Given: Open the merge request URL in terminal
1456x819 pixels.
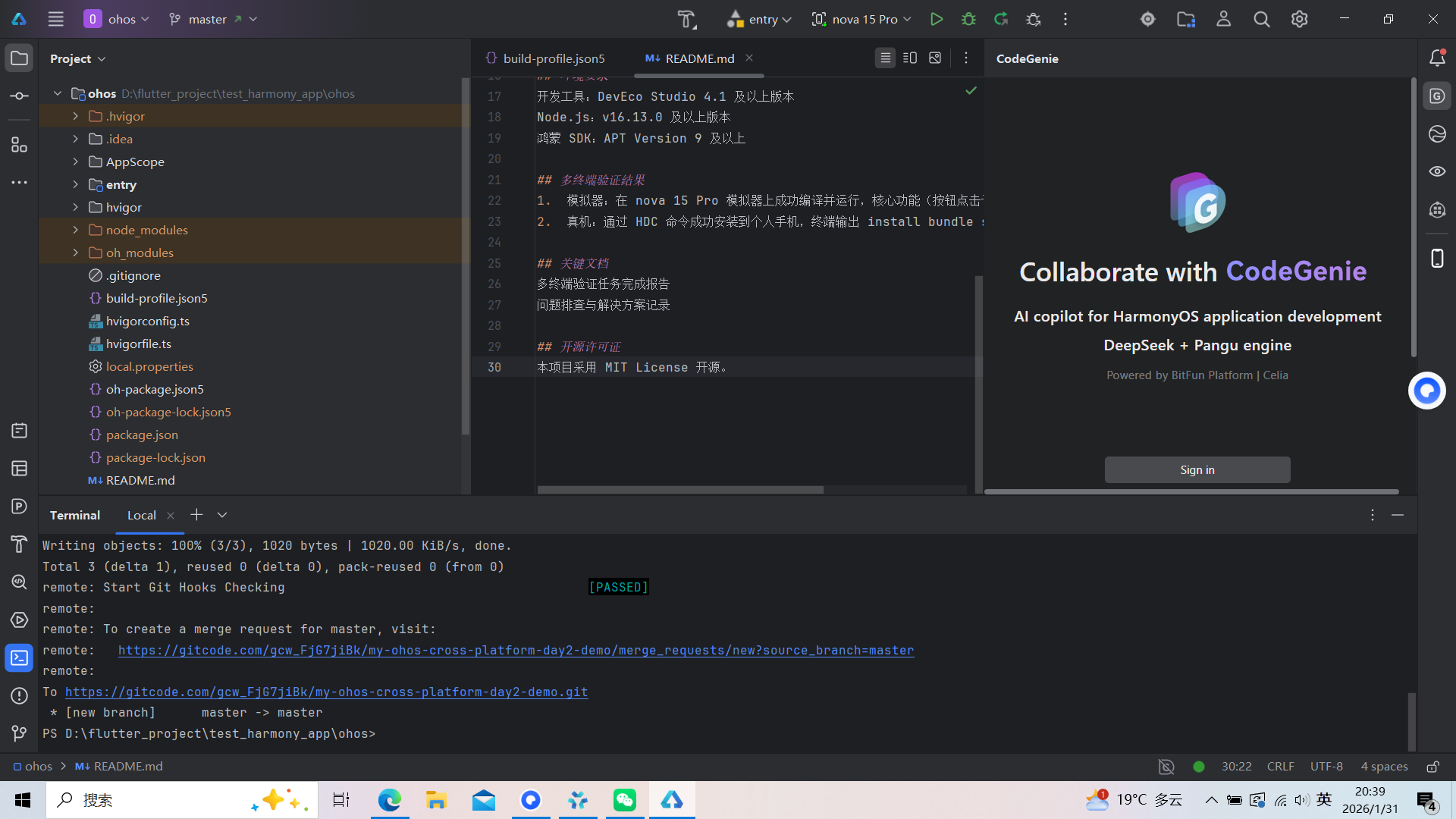Looking at the screenshot, I should pyautogui.click(x=516, y=650).
